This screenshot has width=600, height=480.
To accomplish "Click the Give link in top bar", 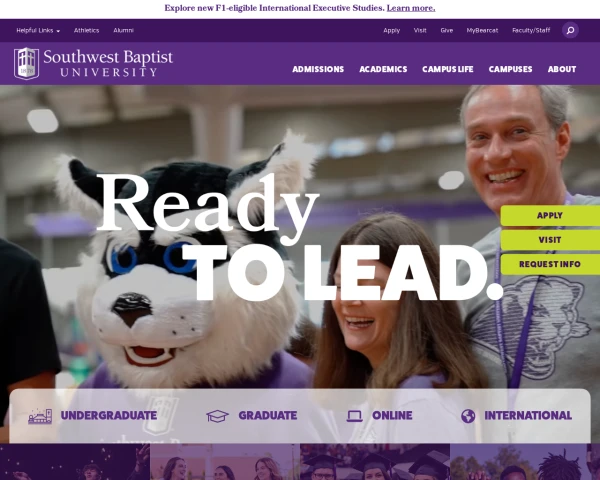I will tap(446, 30).
